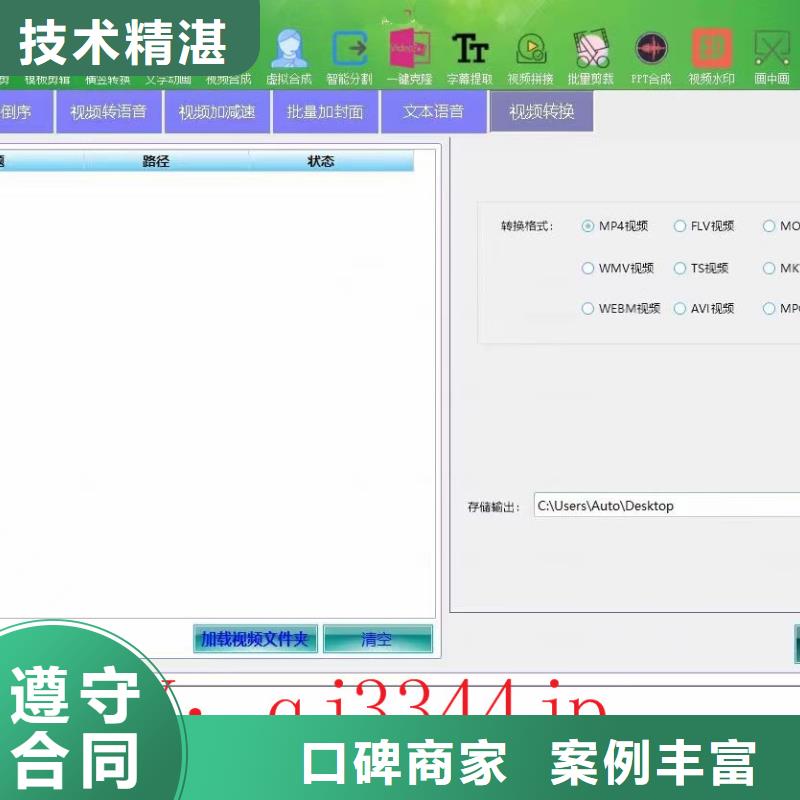Select the 视频水印 video watermark tool
The width and height of the screenshot is (800, 800).
coord(712,57)
